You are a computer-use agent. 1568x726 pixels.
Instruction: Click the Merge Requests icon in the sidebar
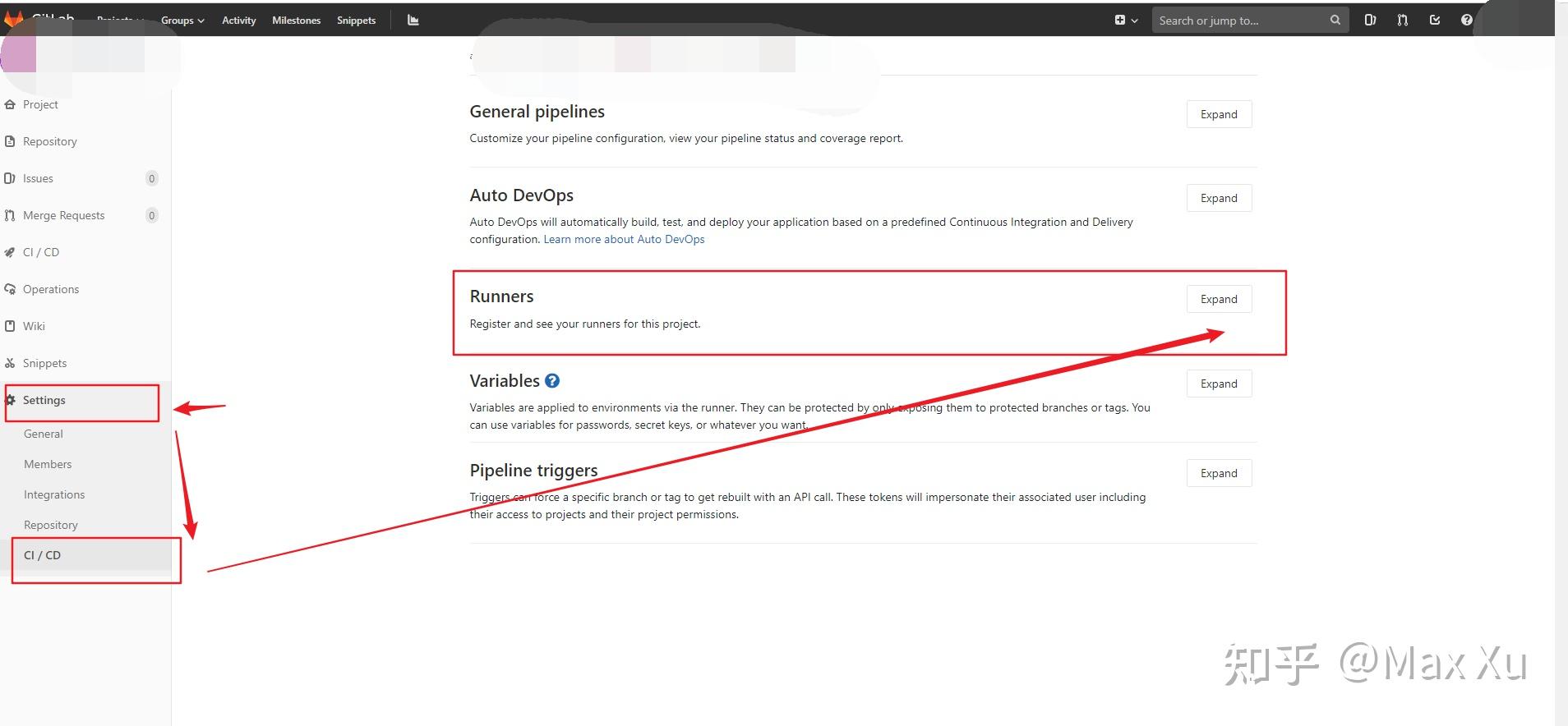pyautogui.click(x=10, y=215)
